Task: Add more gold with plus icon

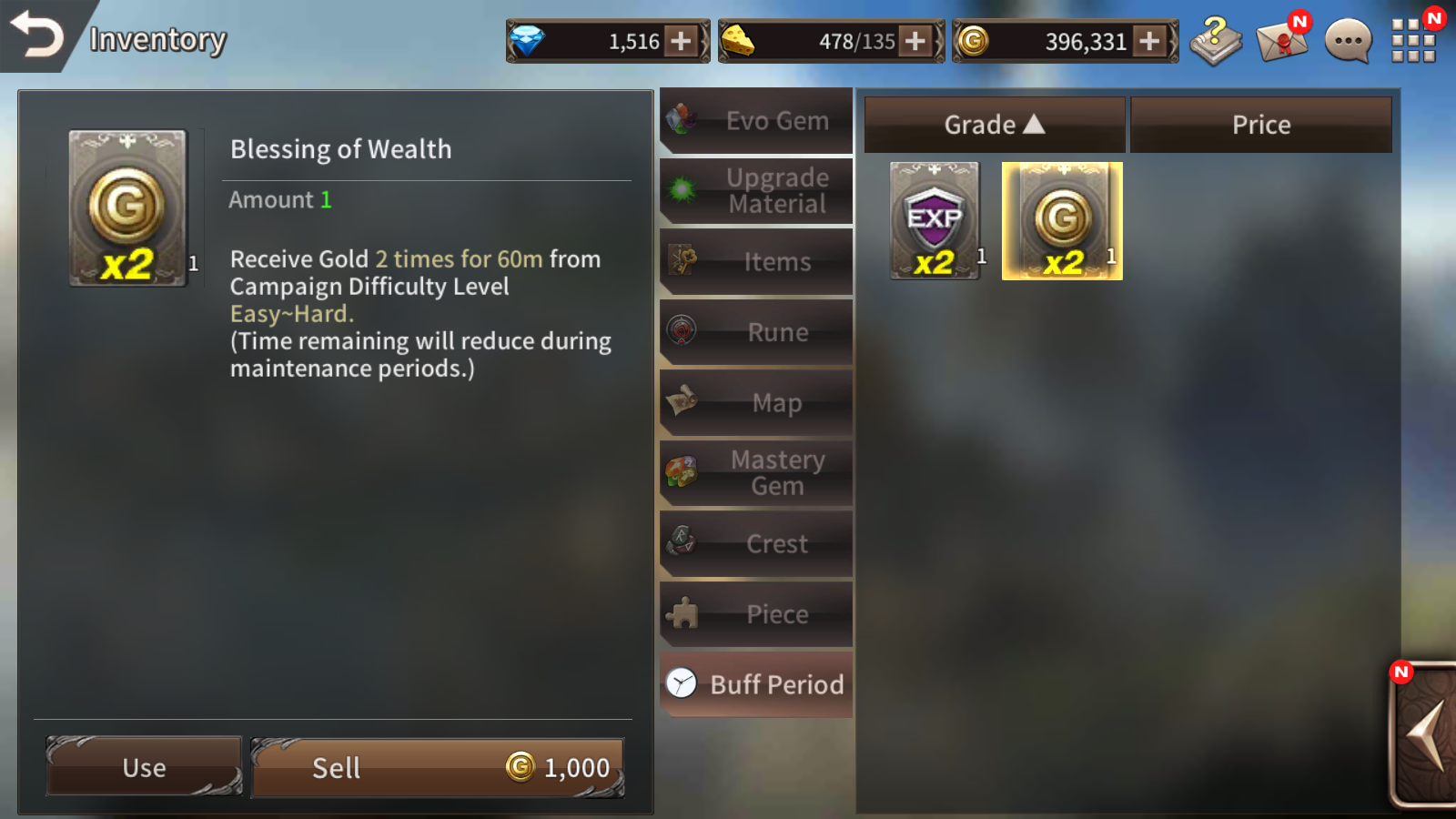Action: (1150, 41)
